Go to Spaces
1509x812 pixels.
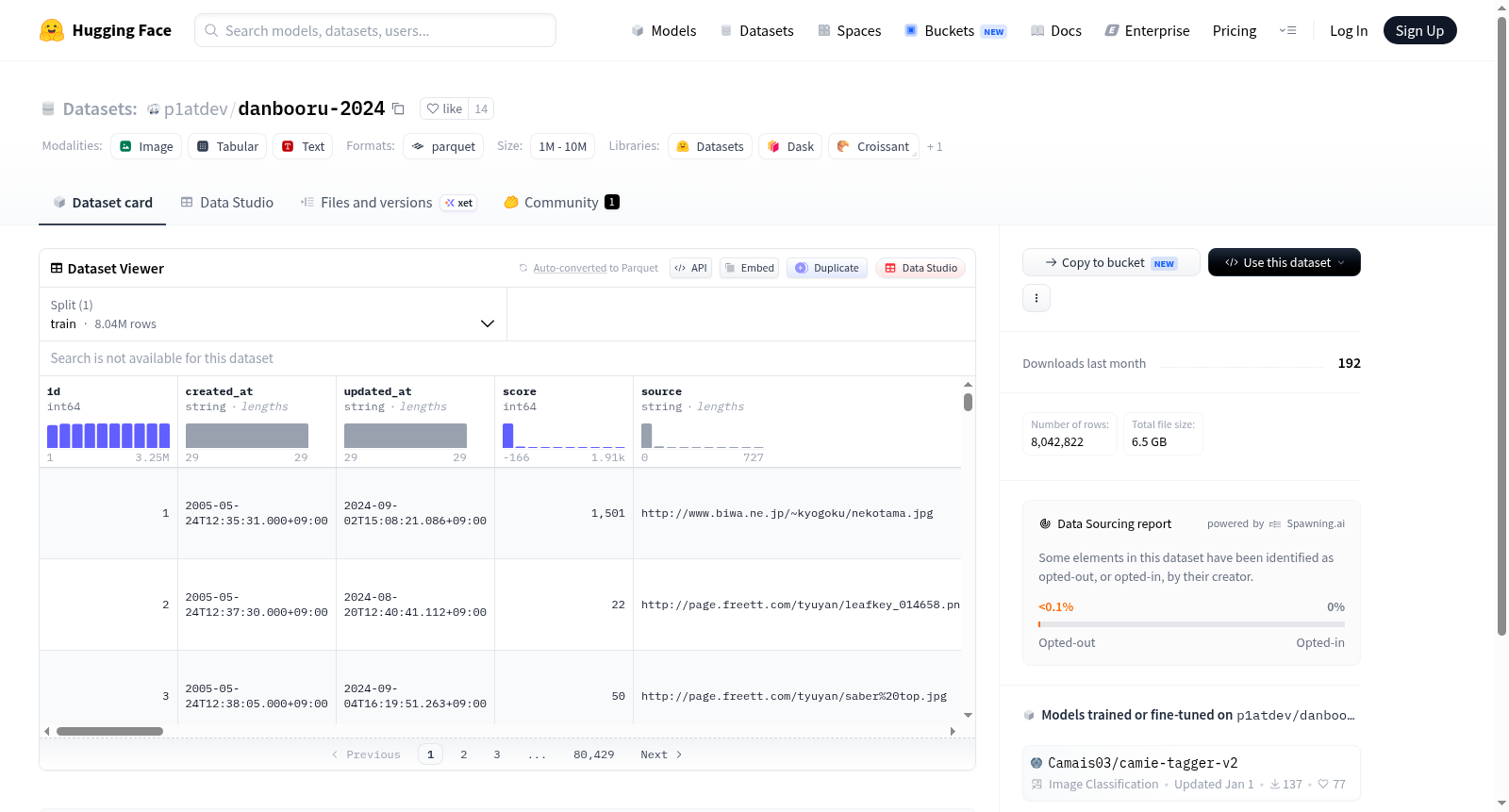tap(850, 30)
